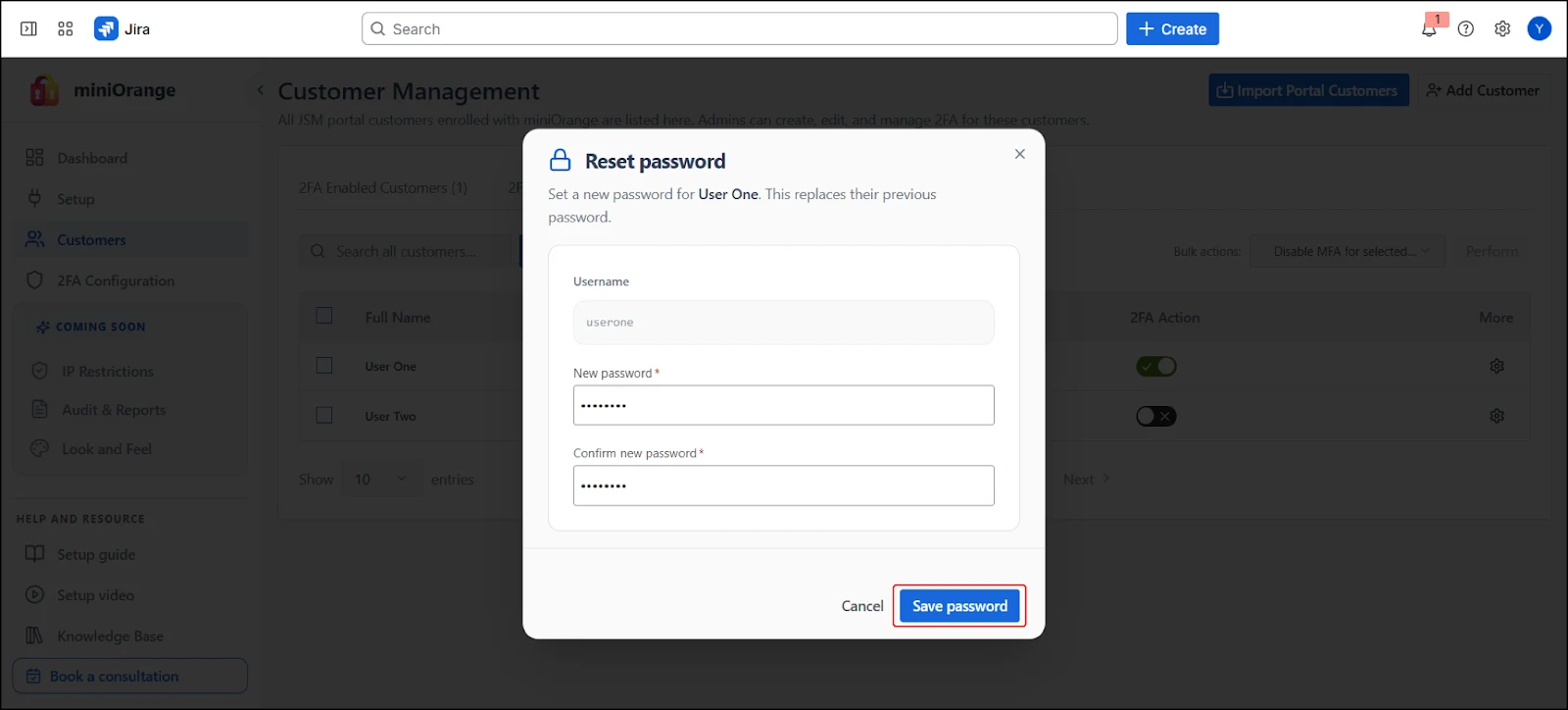
Task: Switch to the 2FA Enabled Customers tab
Action: (x=382, y=187)
